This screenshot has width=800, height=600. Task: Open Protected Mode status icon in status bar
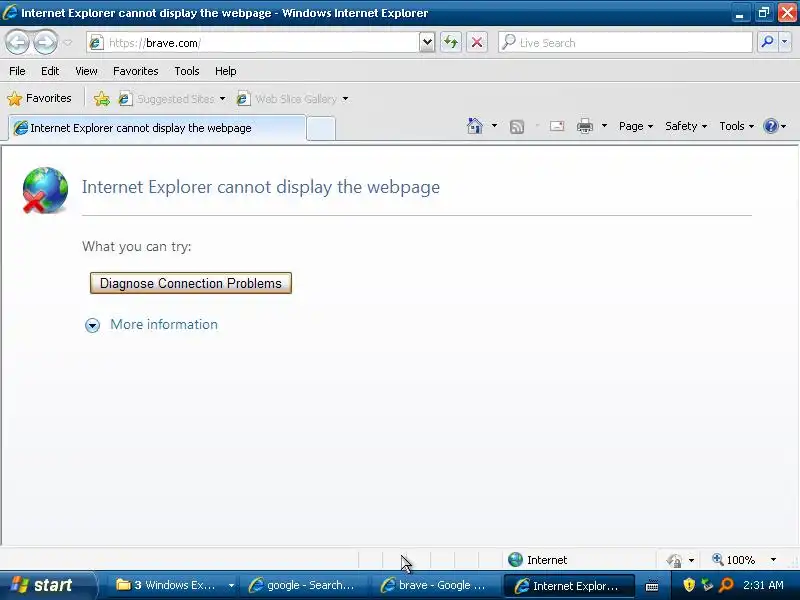point(674,560)
